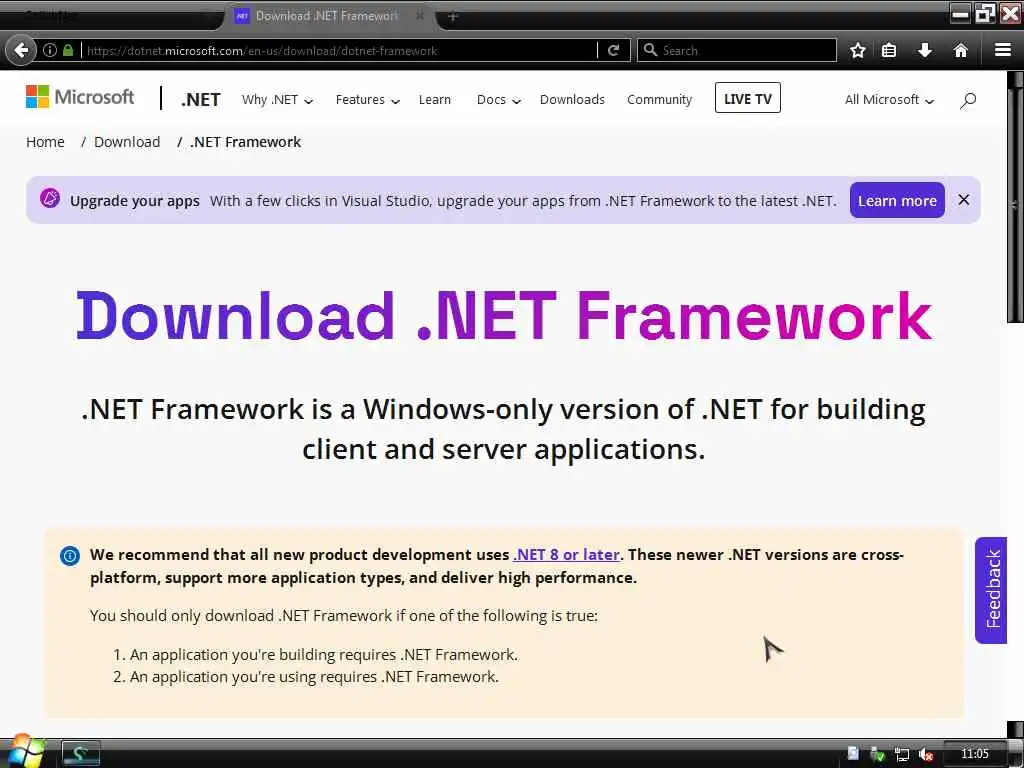Click the blue info icon in recommendation box

click(x=70, y=556)
